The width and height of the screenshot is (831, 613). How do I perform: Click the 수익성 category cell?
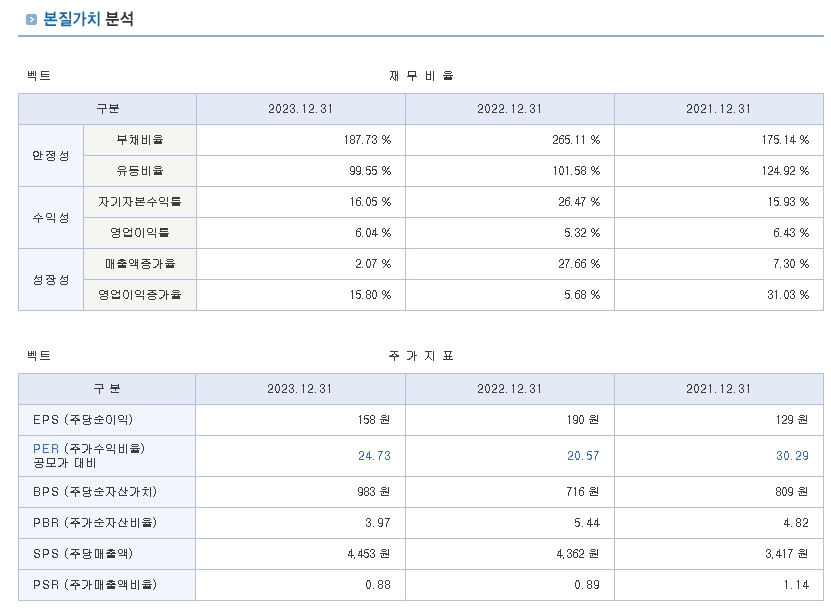point(51,217)
